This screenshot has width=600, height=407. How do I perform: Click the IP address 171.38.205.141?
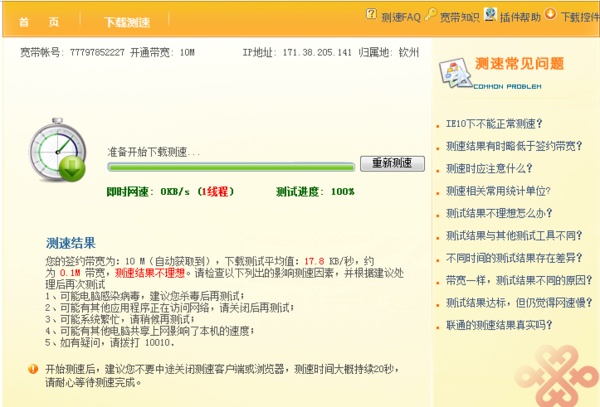click(x=317, y=52)
